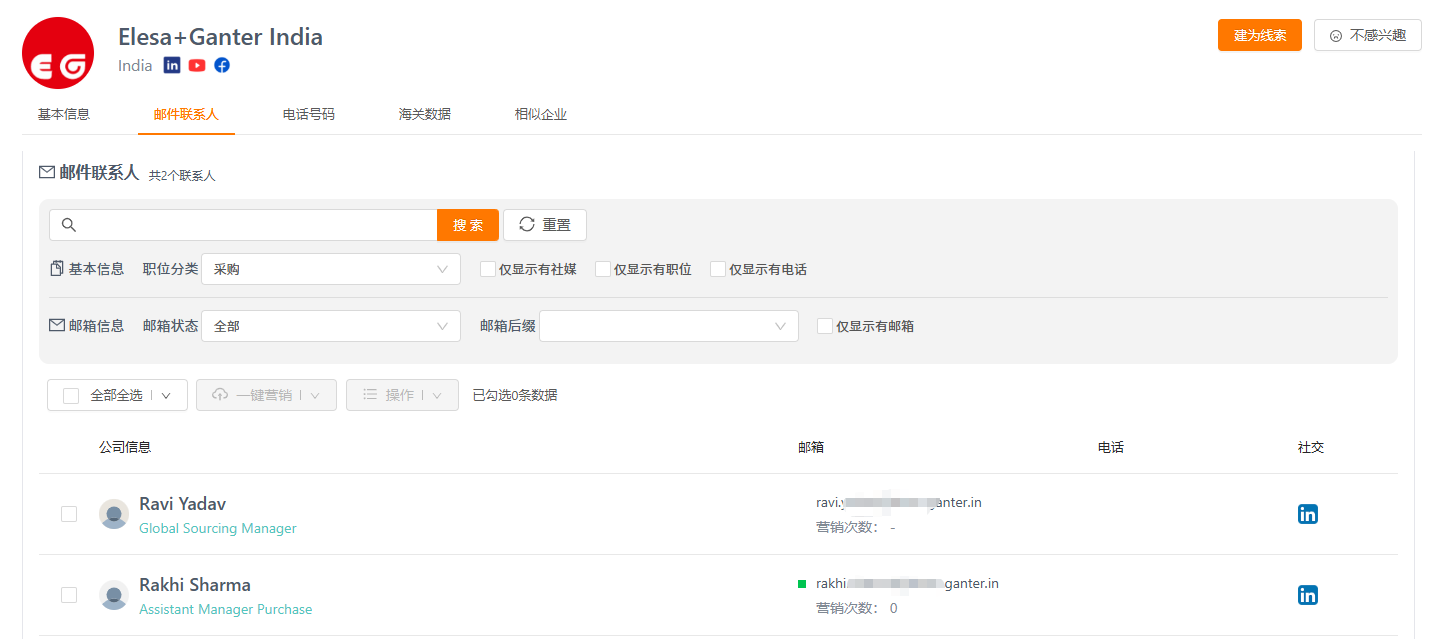Click the Global Sourcing Manager title
Screen dimensions: 1433x639
pyautogui.click(x=218, y=528)
